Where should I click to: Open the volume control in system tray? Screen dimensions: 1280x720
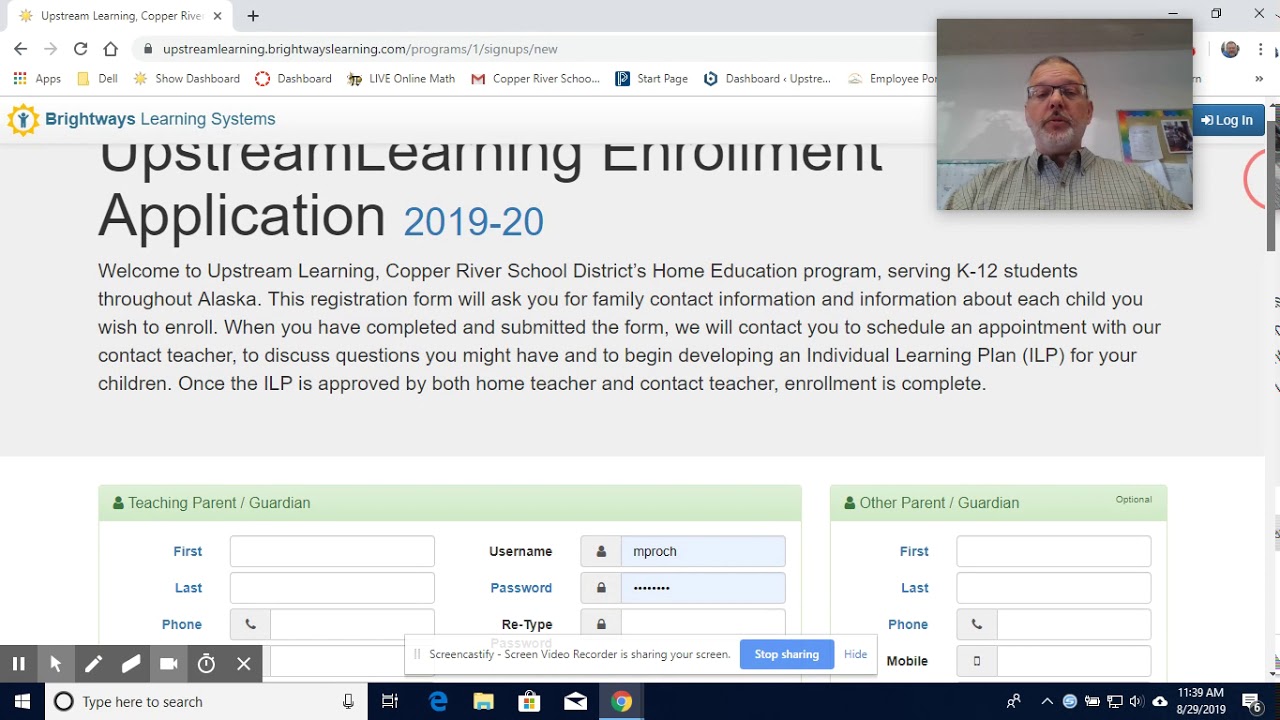click(1136, 702)
